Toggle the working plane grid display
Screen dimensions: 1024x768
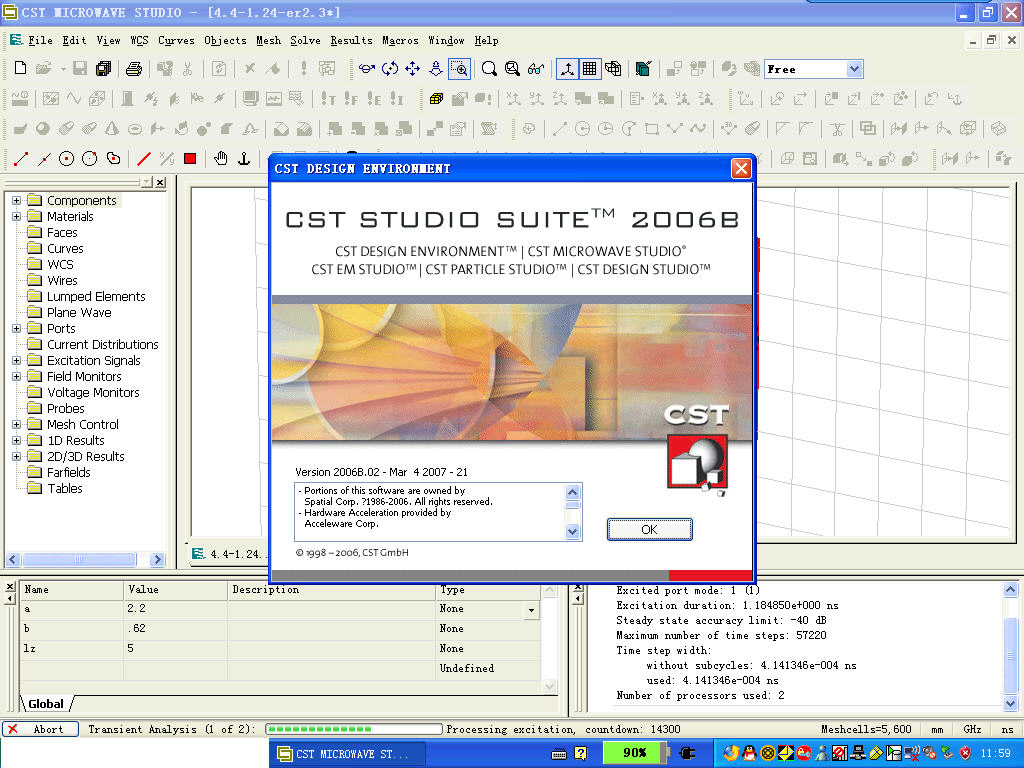(x=589, y=69)
